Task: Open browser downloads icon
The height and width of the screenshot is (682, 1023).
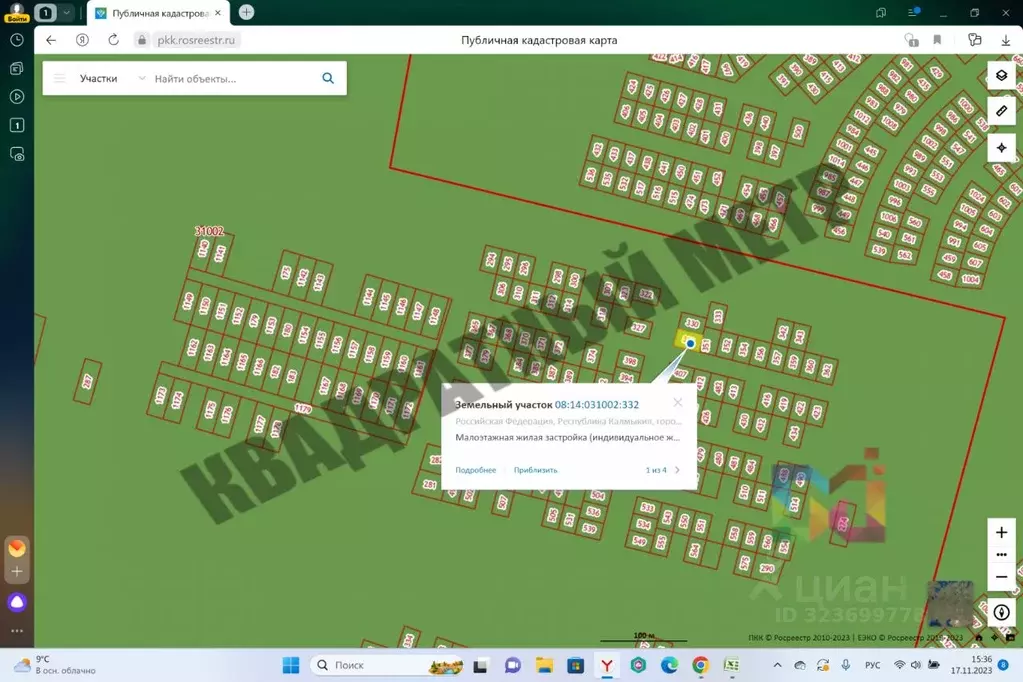Action: pyautogui.click(x=1005, y=40)
